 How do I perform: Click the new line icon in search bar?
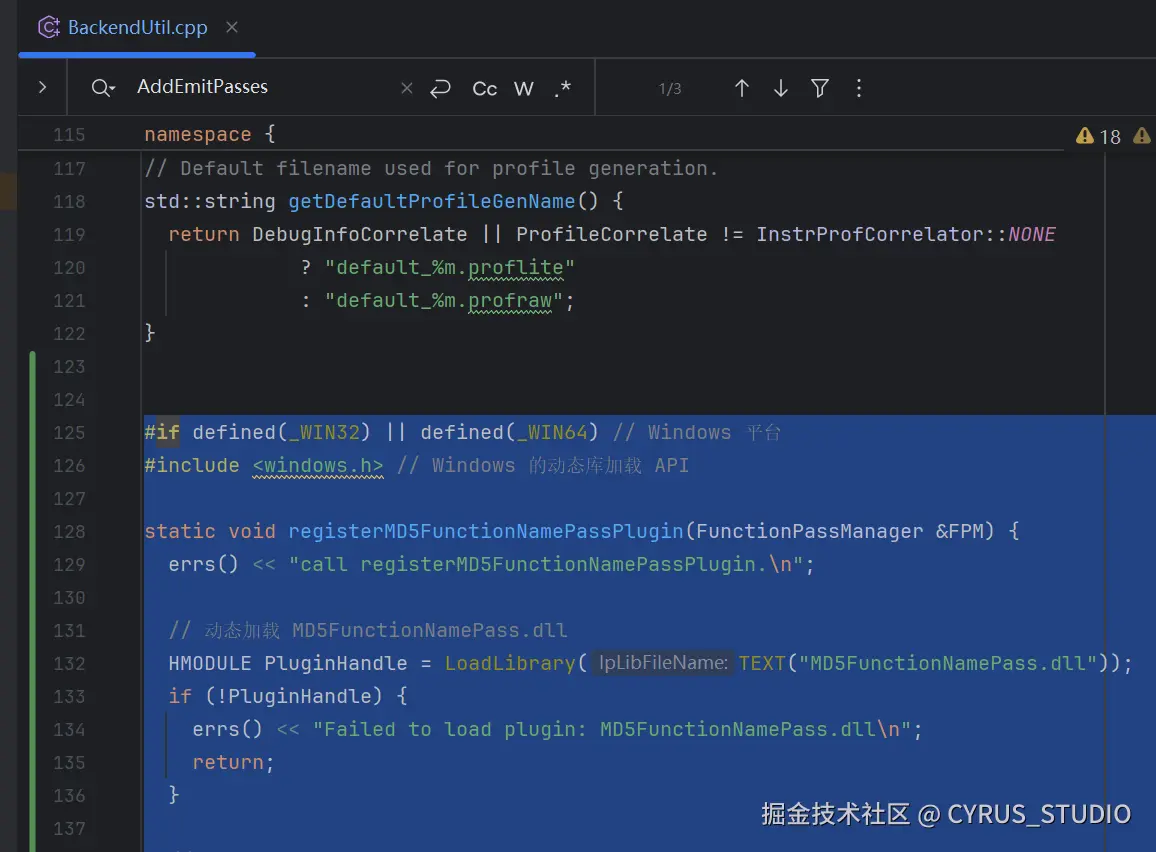tap(440, 88)
